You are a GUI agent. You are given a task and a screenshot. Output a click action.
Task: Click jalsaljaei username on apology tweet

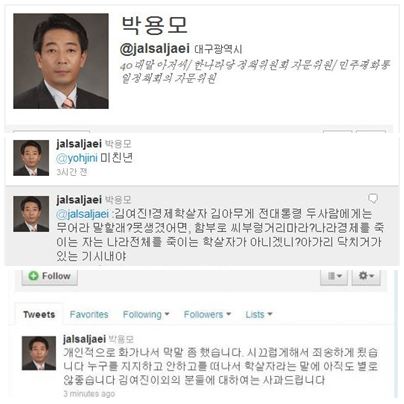tap(84, 339)
